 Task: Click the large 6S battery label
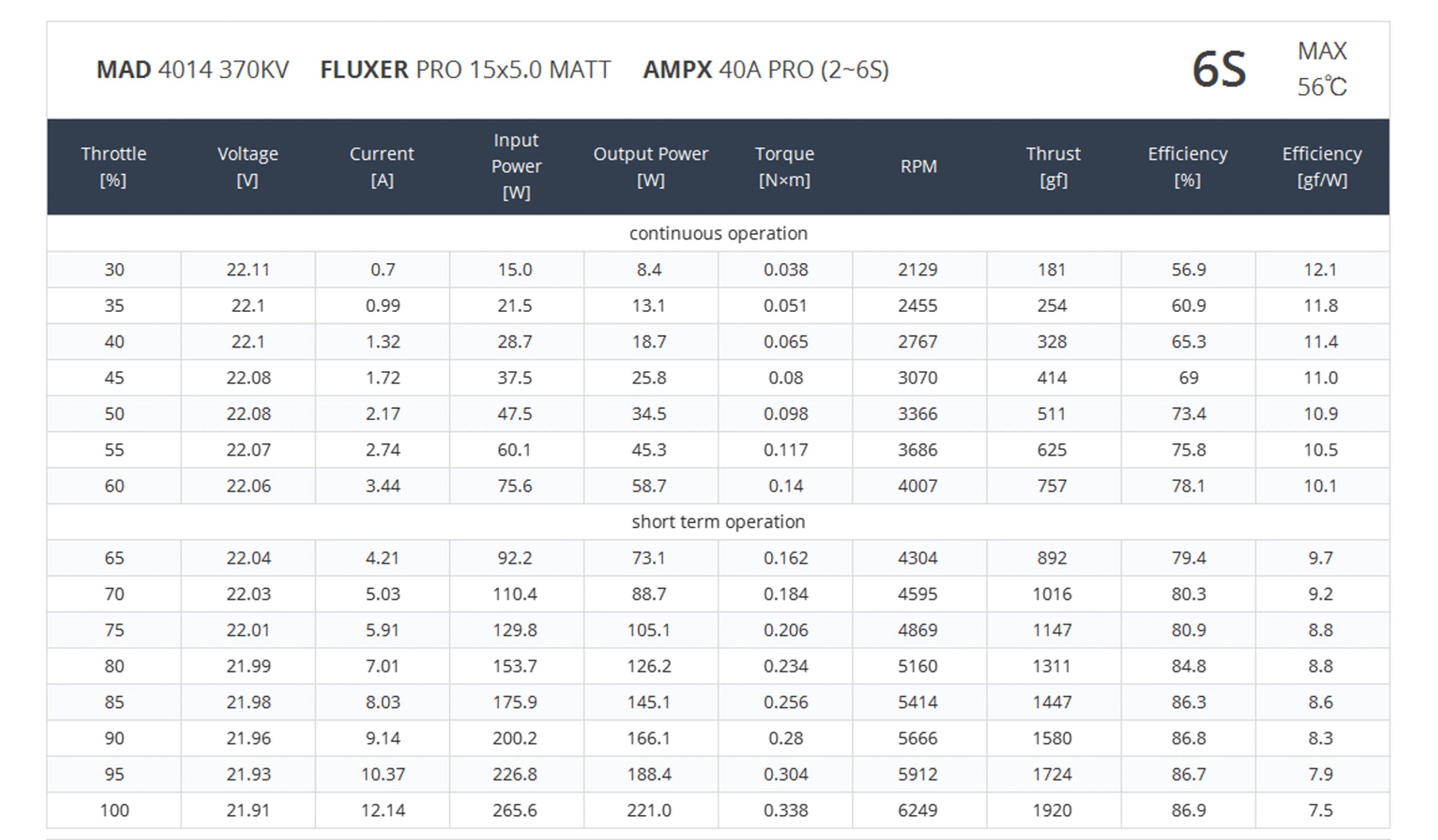tap(1219, 70)
